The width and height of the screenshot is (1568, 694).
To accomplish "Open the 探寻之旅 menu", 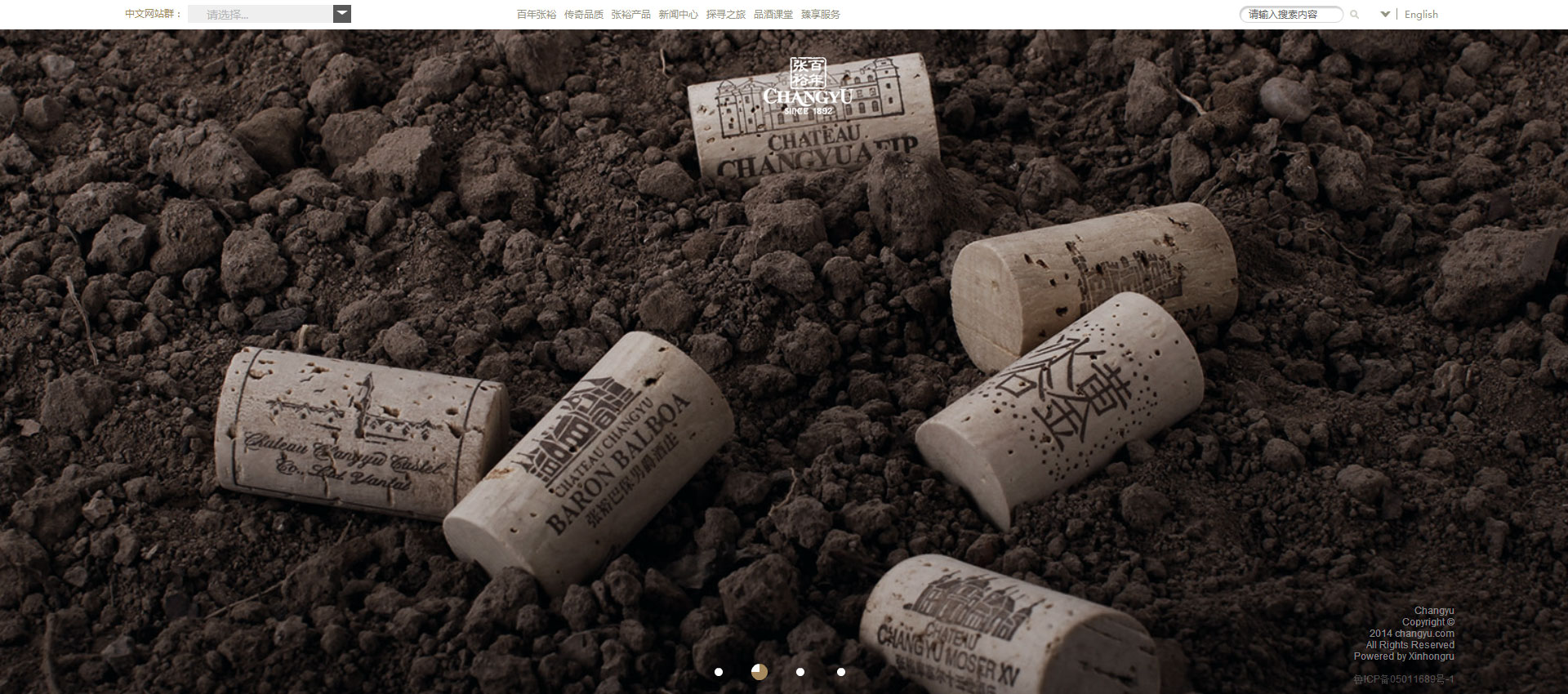I will [x=726, y=15].
